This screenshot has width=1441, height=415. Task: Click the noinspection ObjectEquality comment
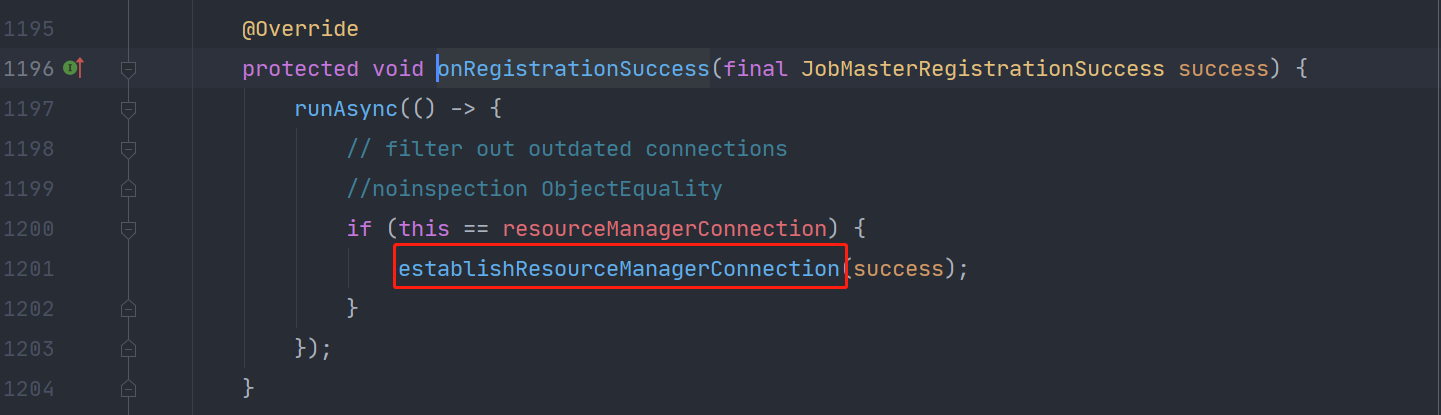tap(534, 189)
